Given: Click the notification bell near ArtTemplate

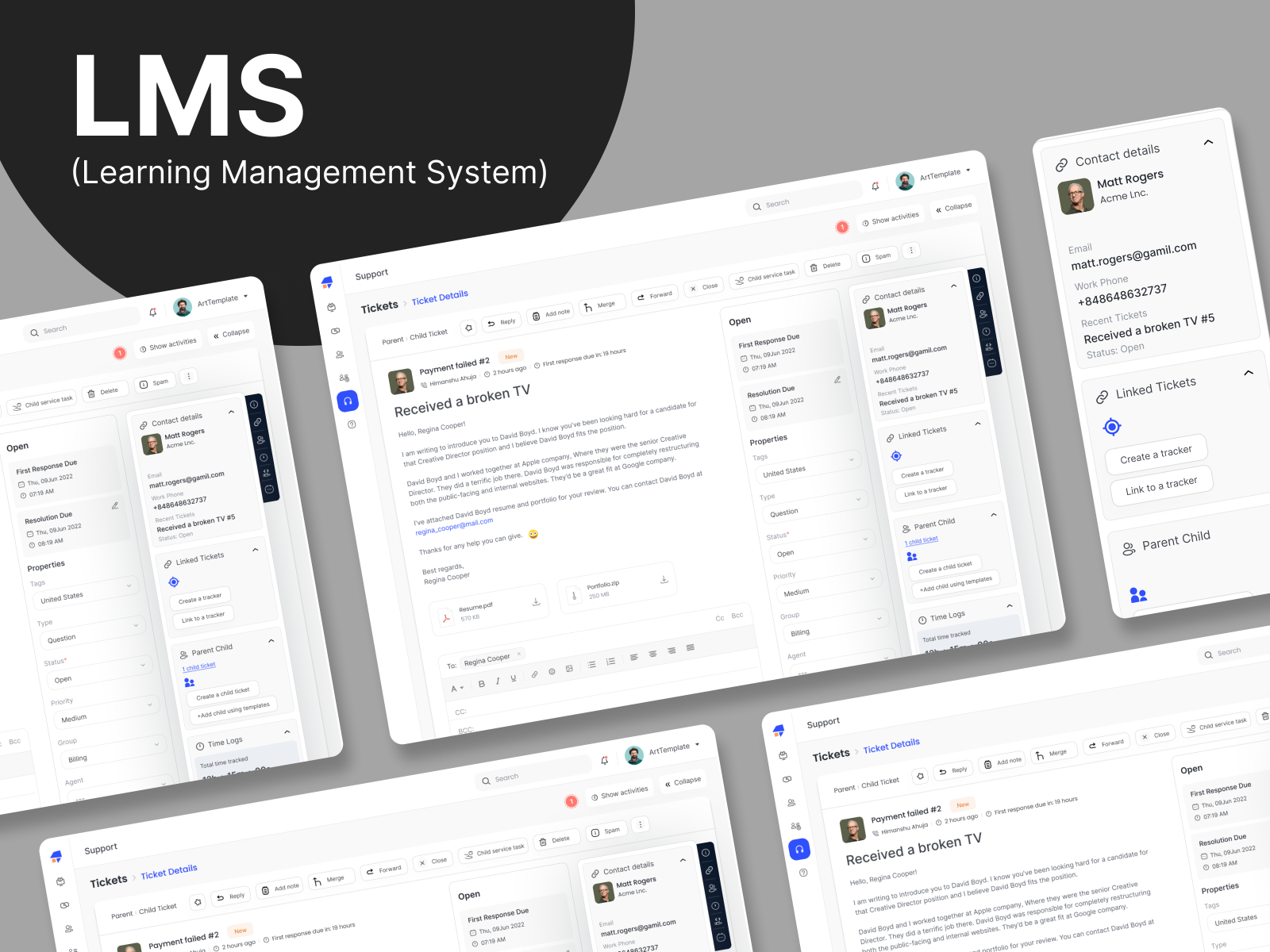Looking at the screenshot, I should coord(875,186).
